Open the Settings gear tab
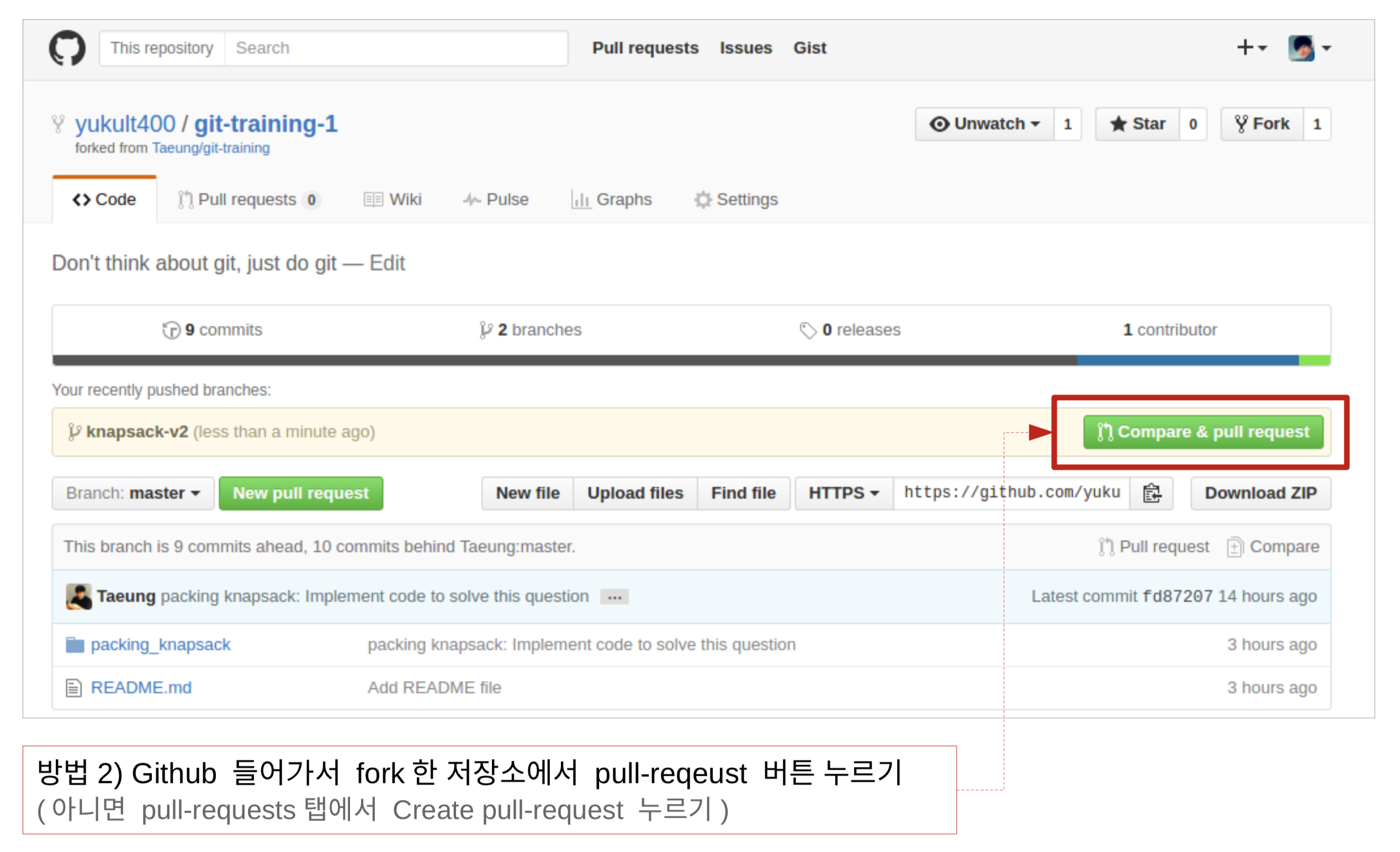 736,199
